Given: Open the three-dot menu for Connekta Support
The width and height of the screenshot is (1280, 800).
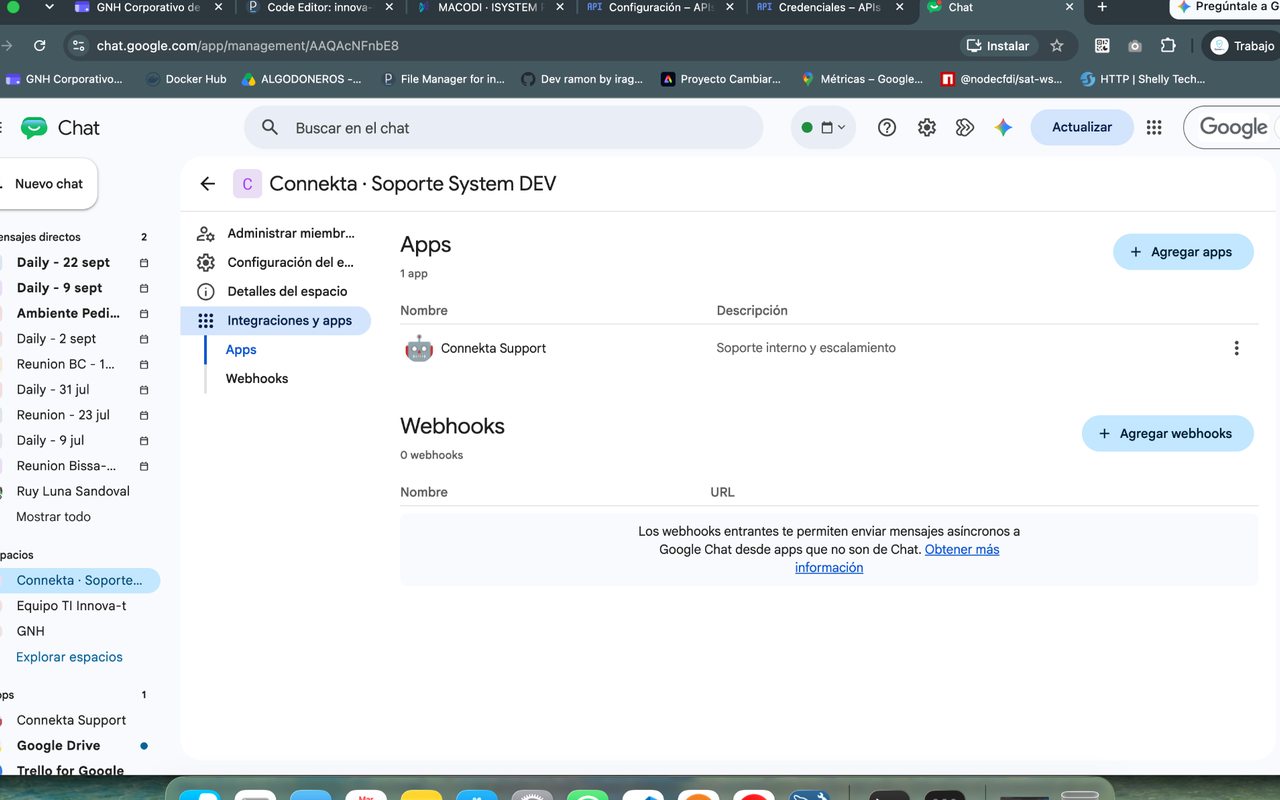Looking at the screenshot, I should tap(1236, 348).
